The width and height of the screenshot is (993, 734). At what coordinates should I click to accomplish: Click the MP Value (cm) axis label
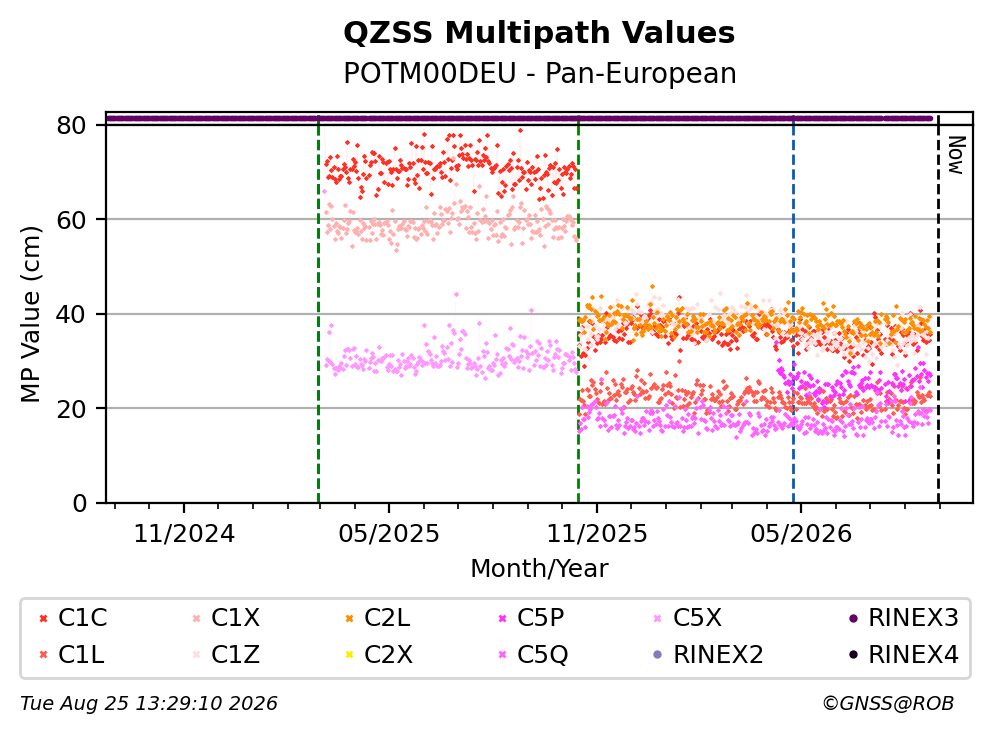click(x=30, y=314)
